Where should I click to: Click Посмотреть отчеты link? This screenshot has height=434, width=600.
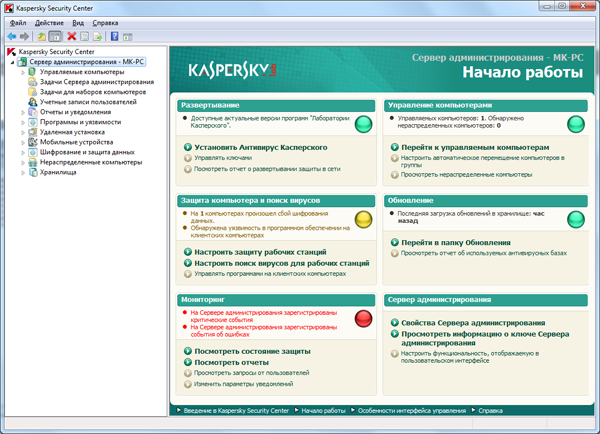(x=232, y=362)
